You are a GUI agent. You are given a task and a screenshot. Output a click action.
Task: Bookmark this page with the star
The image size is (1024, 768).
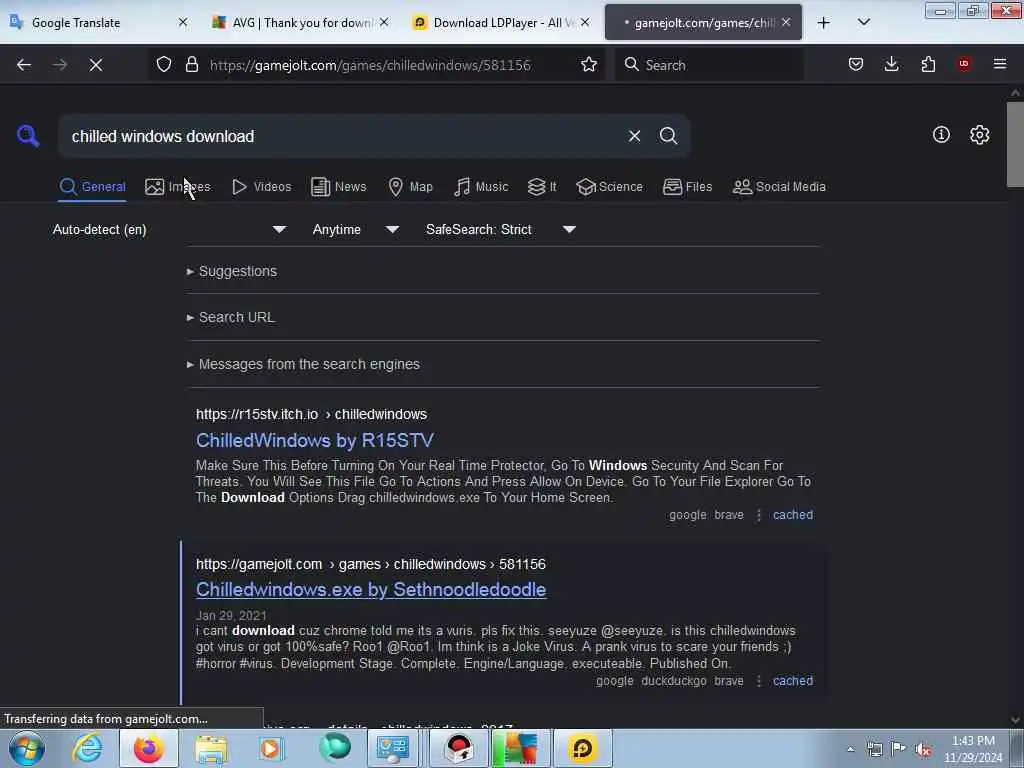tap(589, 64)
